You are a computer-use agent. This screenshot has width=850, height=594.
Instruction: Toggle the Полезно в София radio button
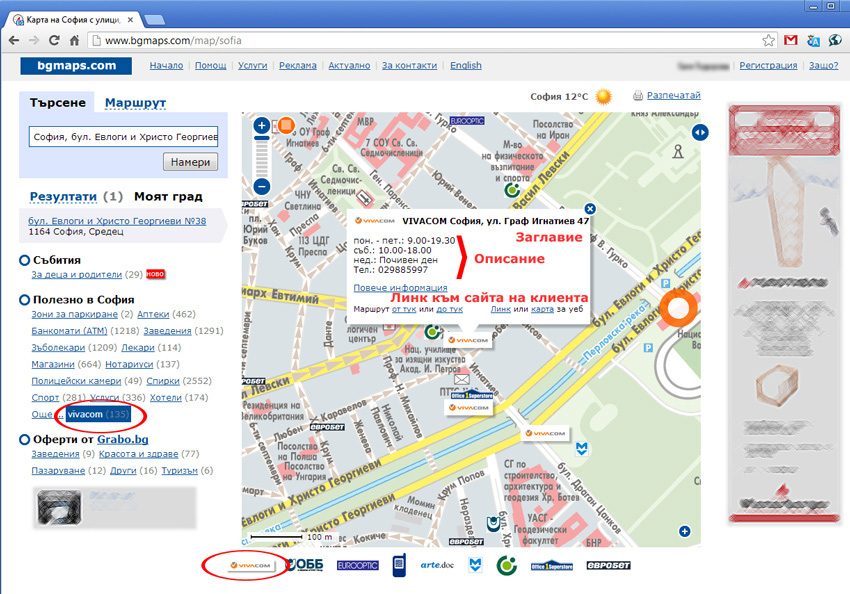click(24, 300)
